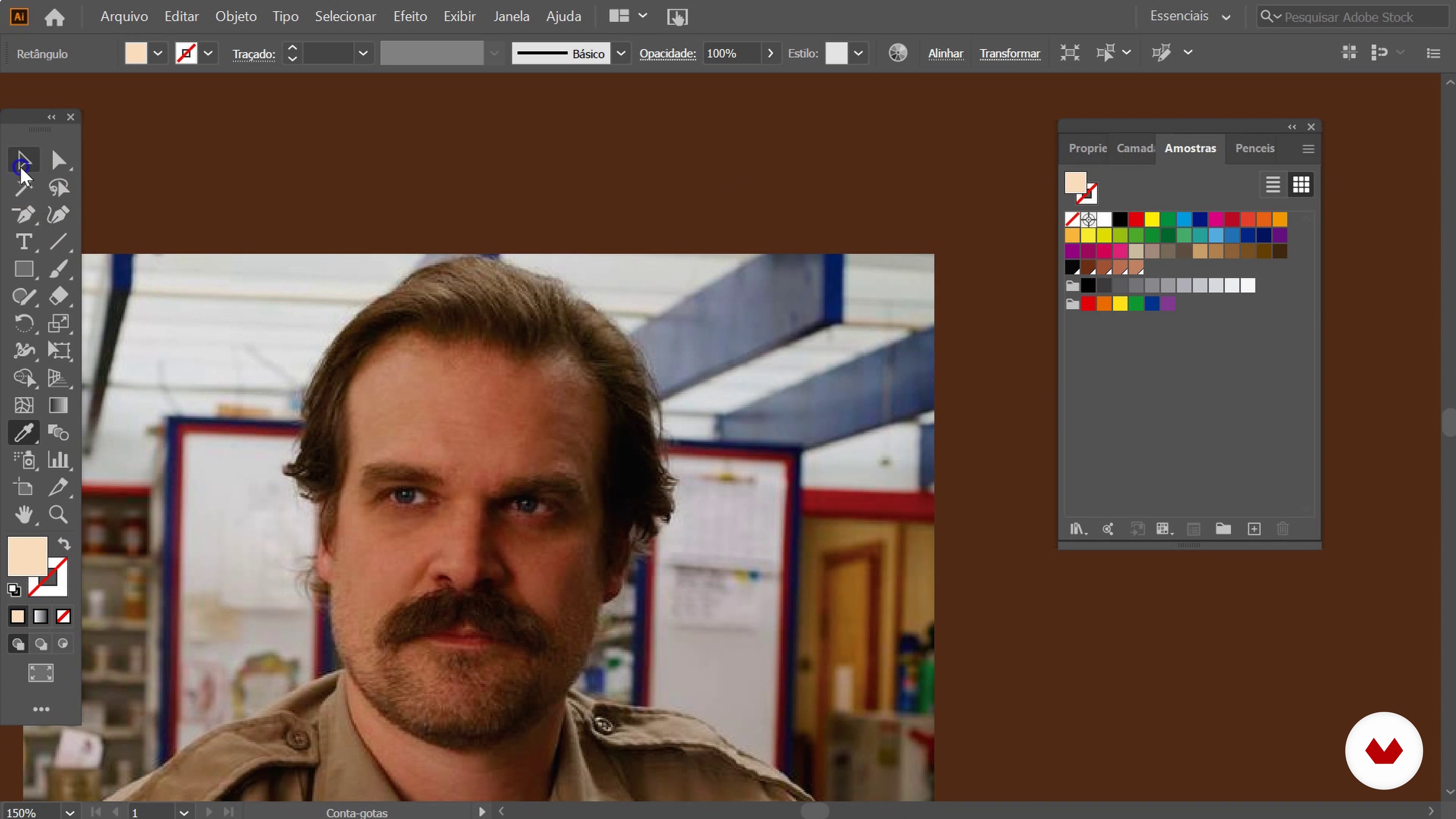Open stroke color dropdown in control bar
This screenshot has height=819, width=1456.
(208, 54)
